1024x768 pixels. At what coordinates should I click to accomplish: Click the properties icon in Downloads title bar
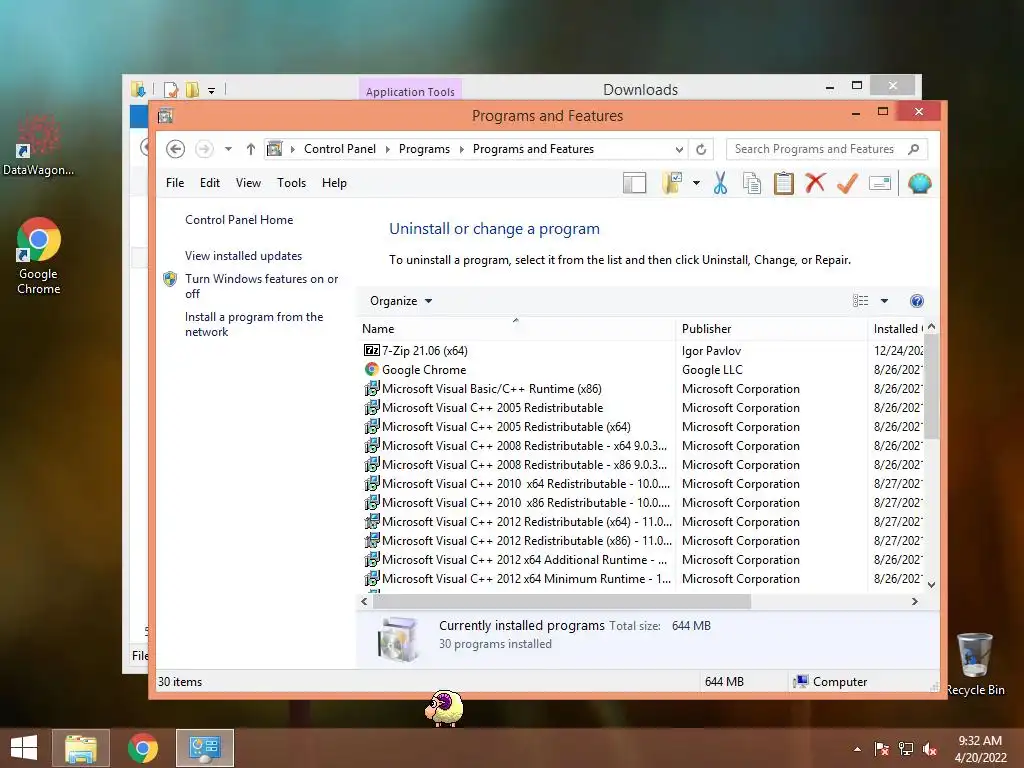(x=171, y=89)
